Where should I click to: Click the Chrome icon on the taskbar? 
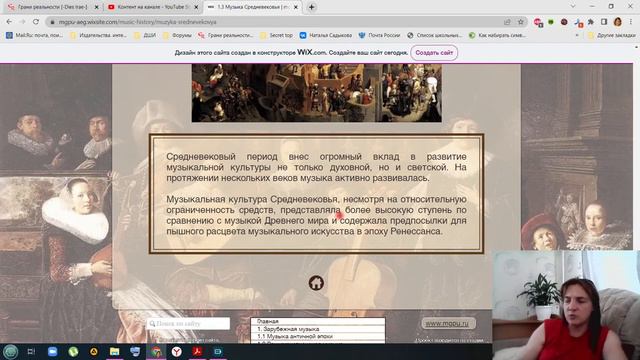[x=156, y=351]
